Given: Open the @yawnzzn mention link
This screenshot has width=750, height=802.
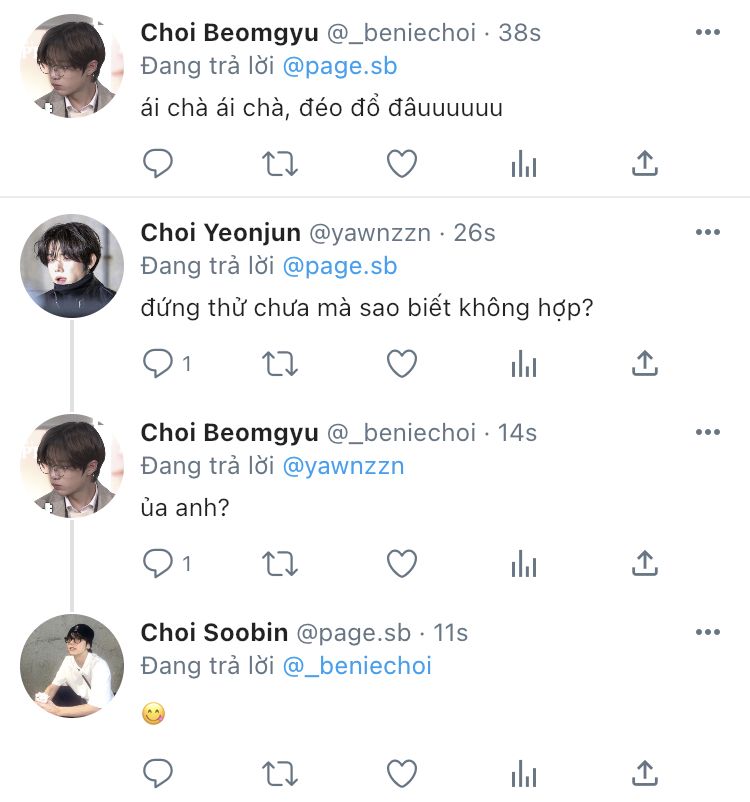Looking at the screenshot, I should point(343,466).
